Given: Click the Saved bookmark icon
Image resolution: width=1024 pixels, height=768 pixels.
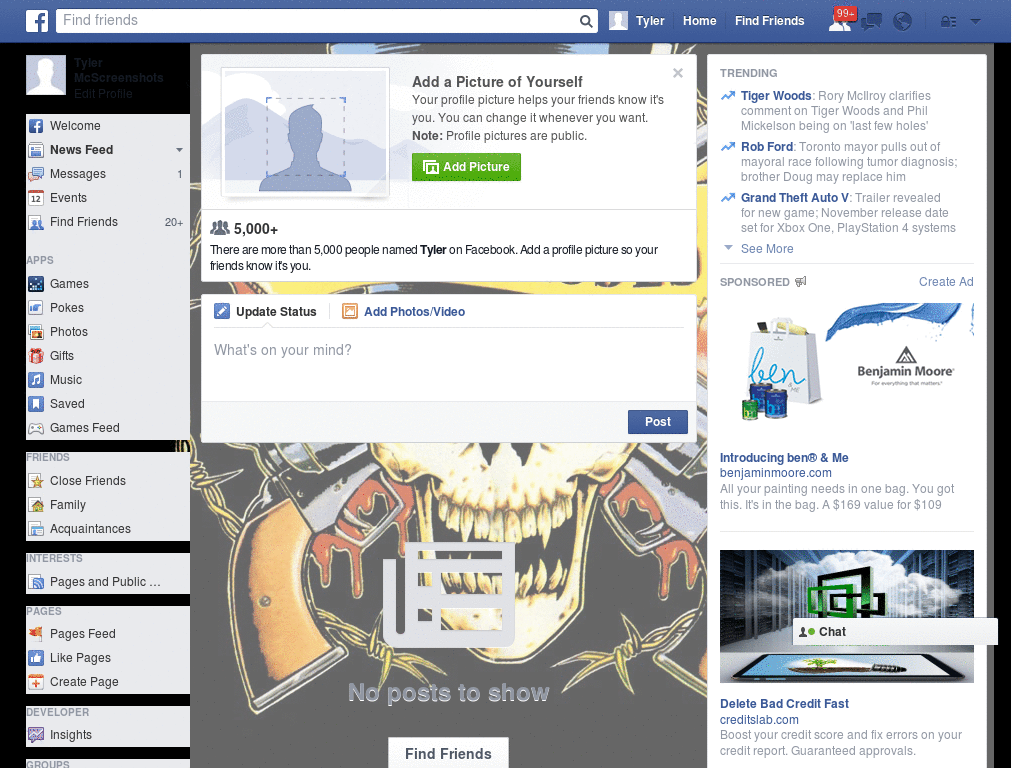Looking at the screenshot, I should point(36,404).
